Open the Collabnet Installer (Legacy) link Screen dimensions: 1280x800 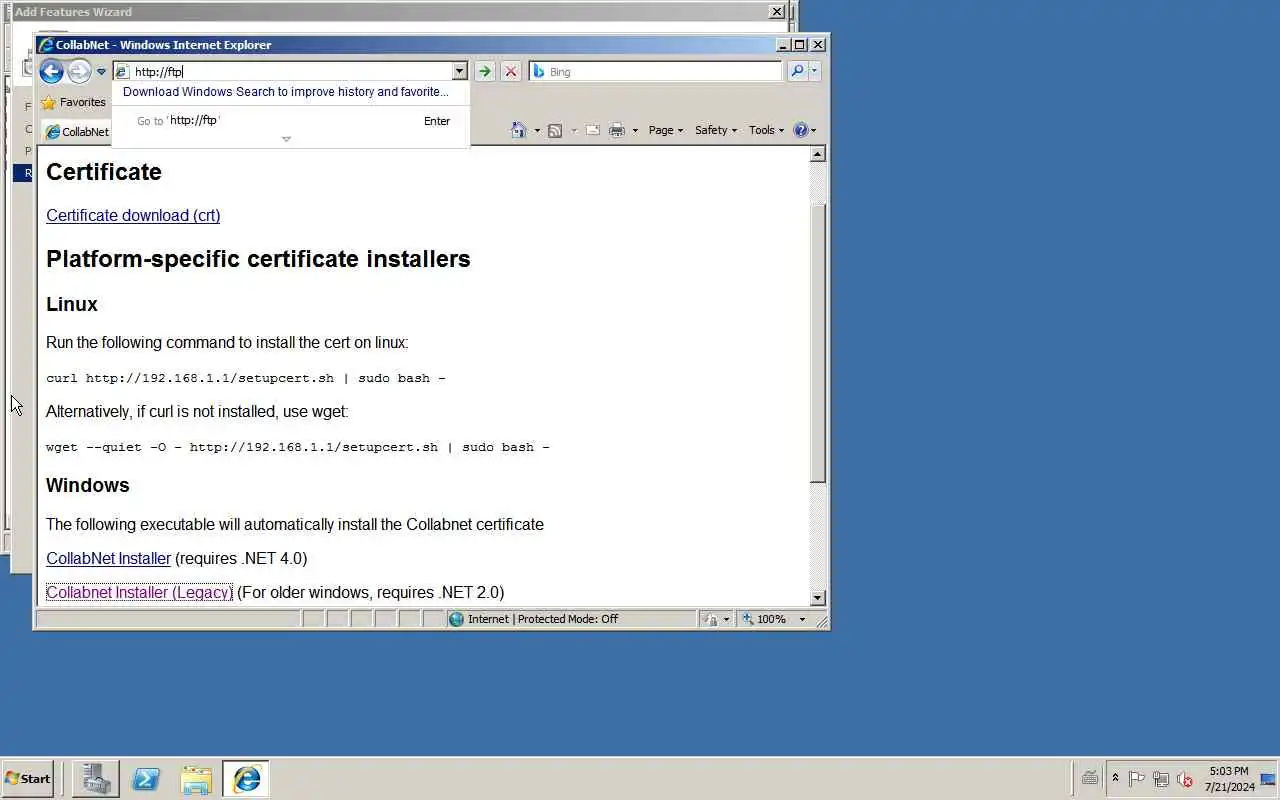tap(139, 592)
